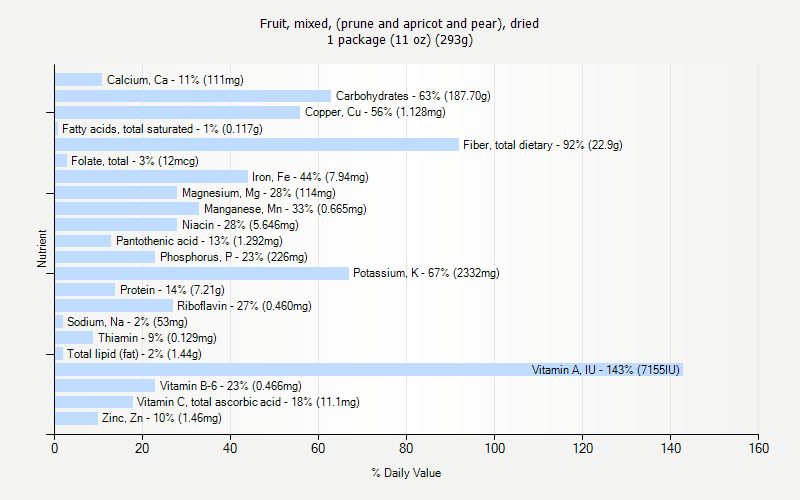Click the Nutrient y-axis label
This screenshot has width=800, height=500.
(42, 249)
